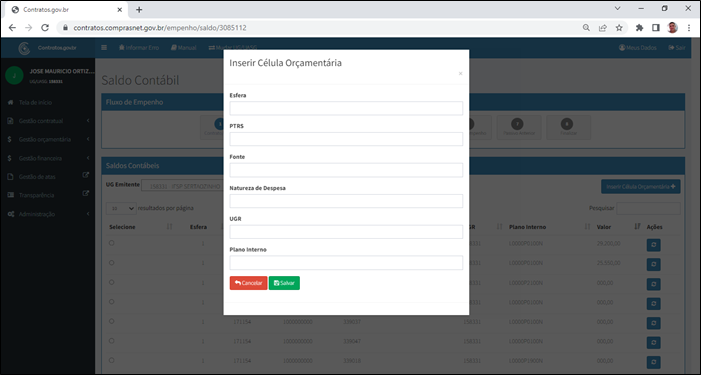Screen dimensions: 701x375
Task: Click the Transparência external link icon
Action: tap(86, 194)
